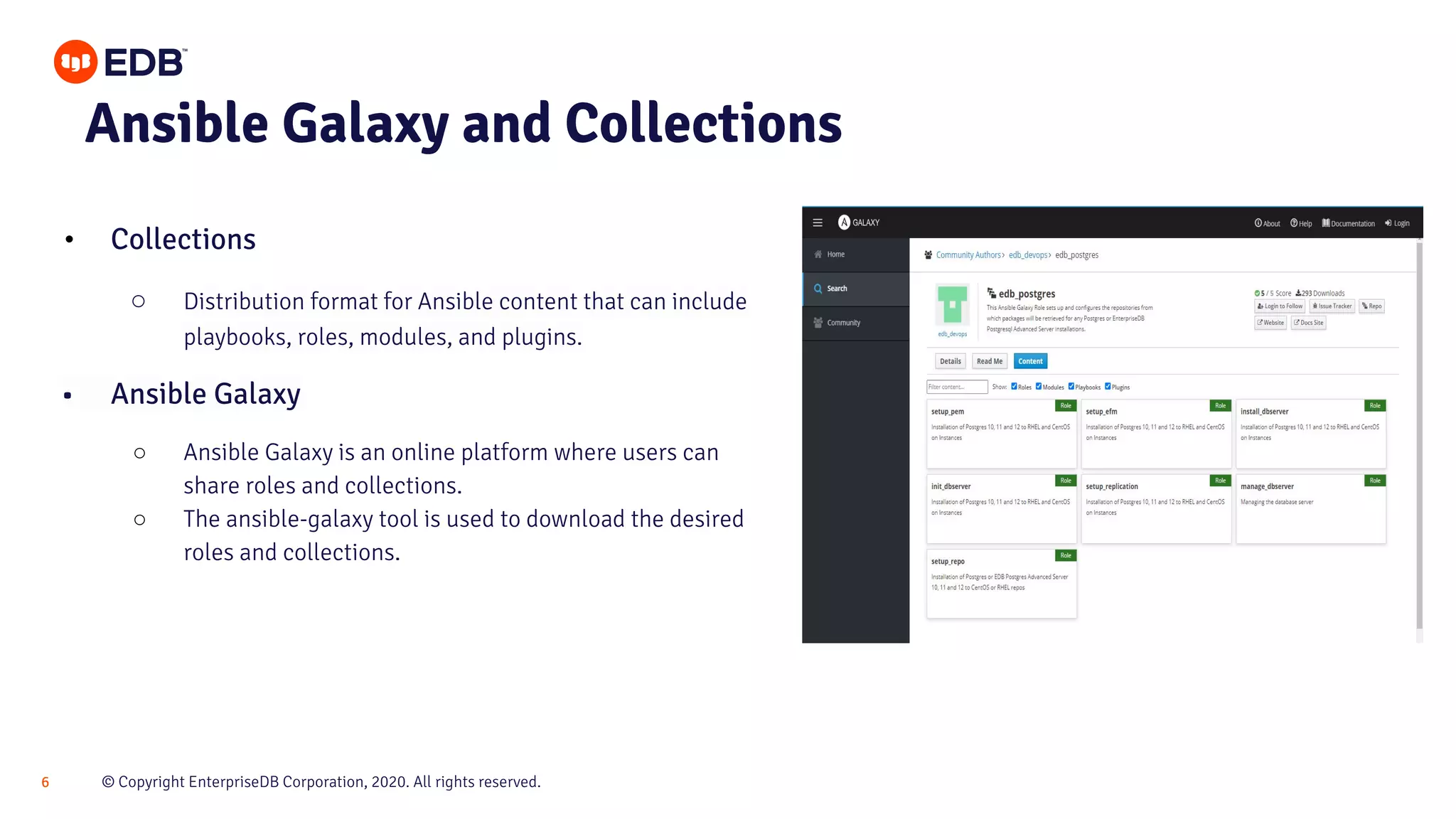This screenshot has width=1456, height=819.
Task: Switch to the Content tab
Action: coord(1030,361)
